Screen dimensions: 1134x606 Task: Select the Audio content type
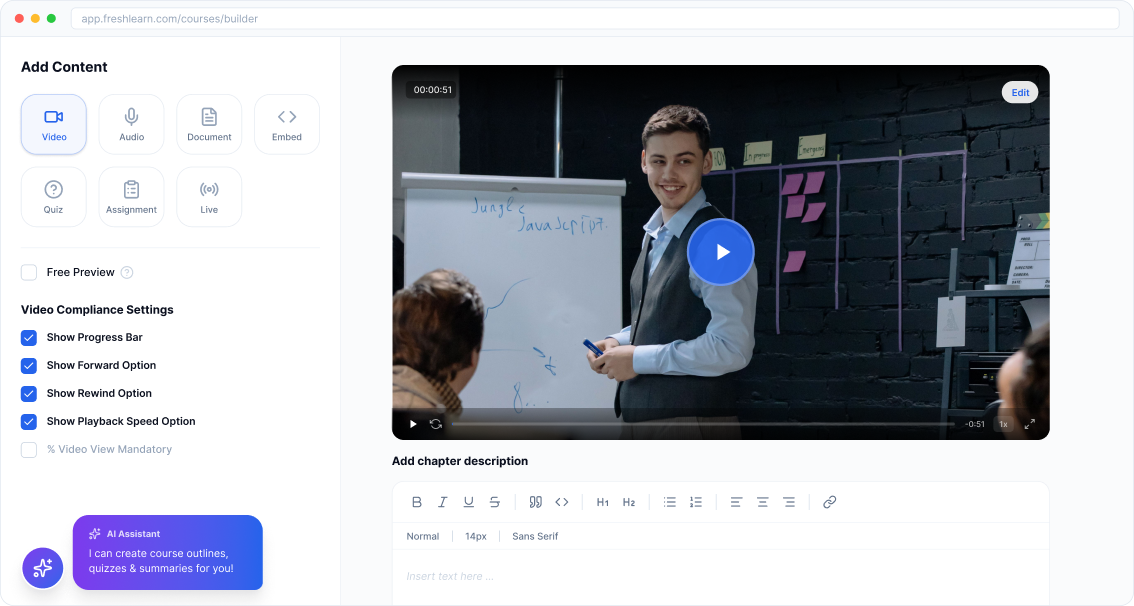click(132, 124)
